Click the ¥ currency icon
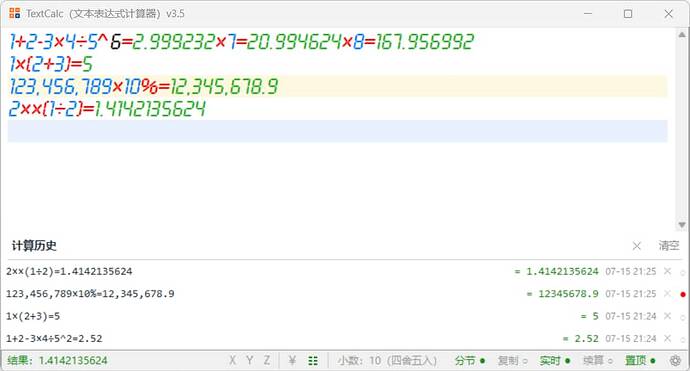 click(292, 361)
